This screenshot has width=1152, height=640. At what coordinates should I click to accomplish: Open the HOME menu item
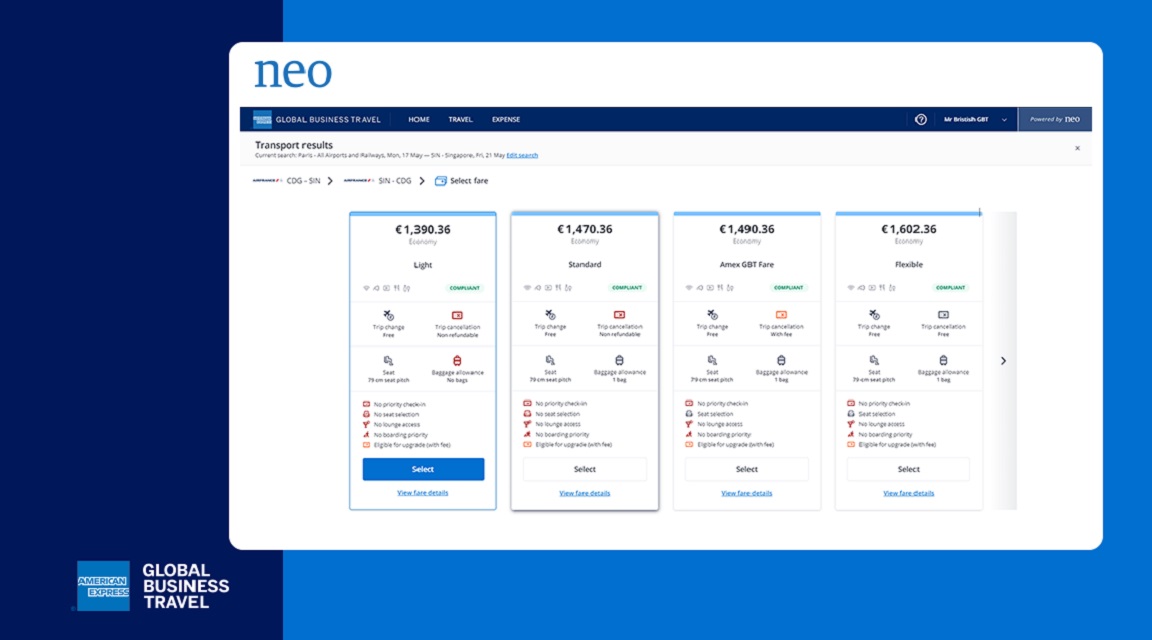click(x=419, y=119)
